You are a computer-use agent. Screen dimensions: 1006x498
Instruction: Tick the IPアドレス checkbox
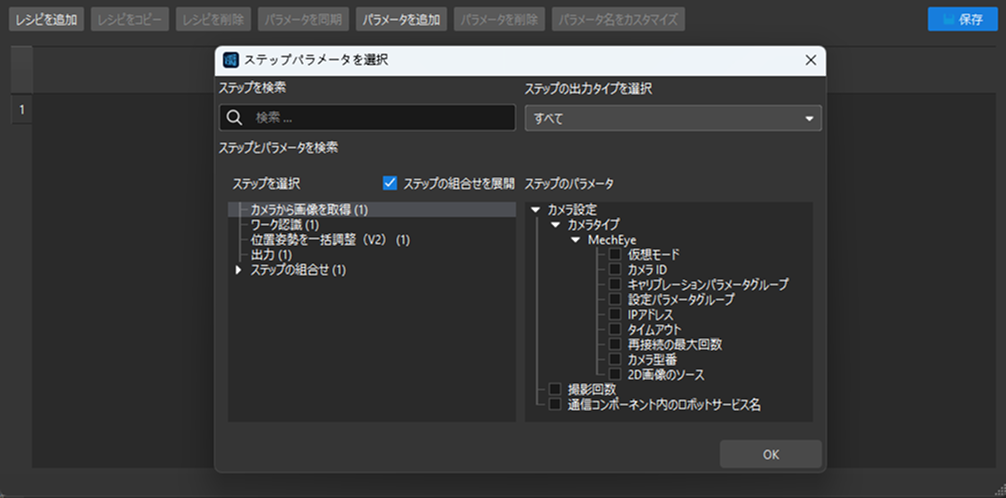(x=615, y=314)
